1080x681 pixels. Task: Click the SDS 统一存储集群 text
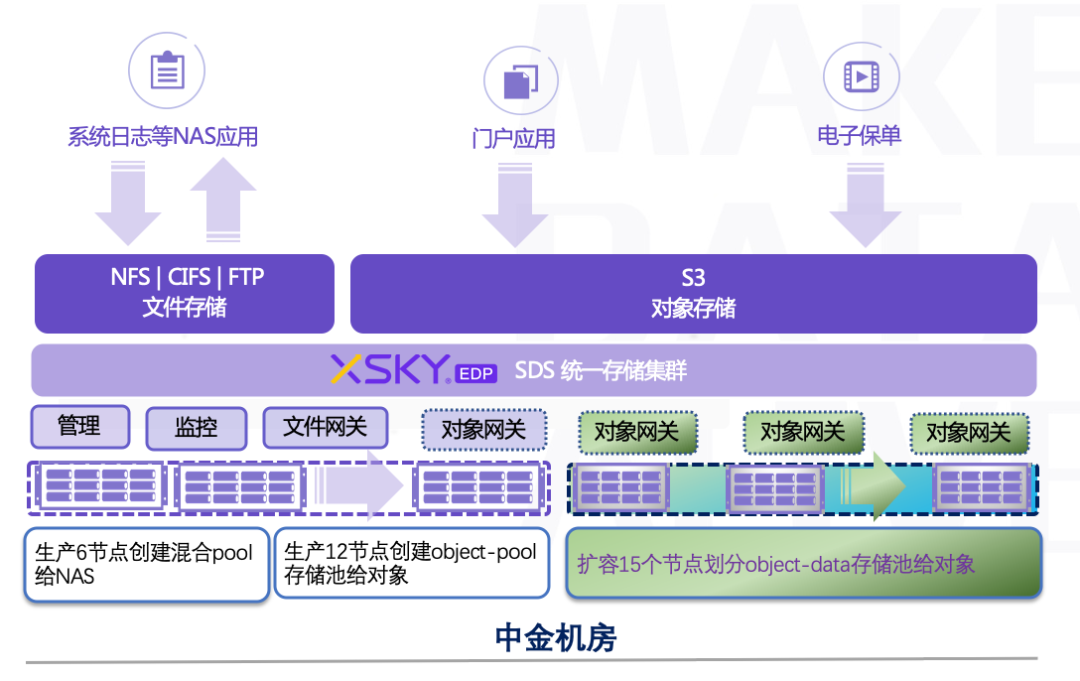601,370
